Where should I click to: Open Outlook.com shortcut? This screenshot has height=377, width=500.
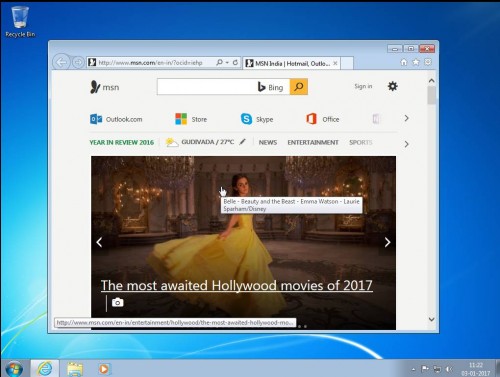116,119
